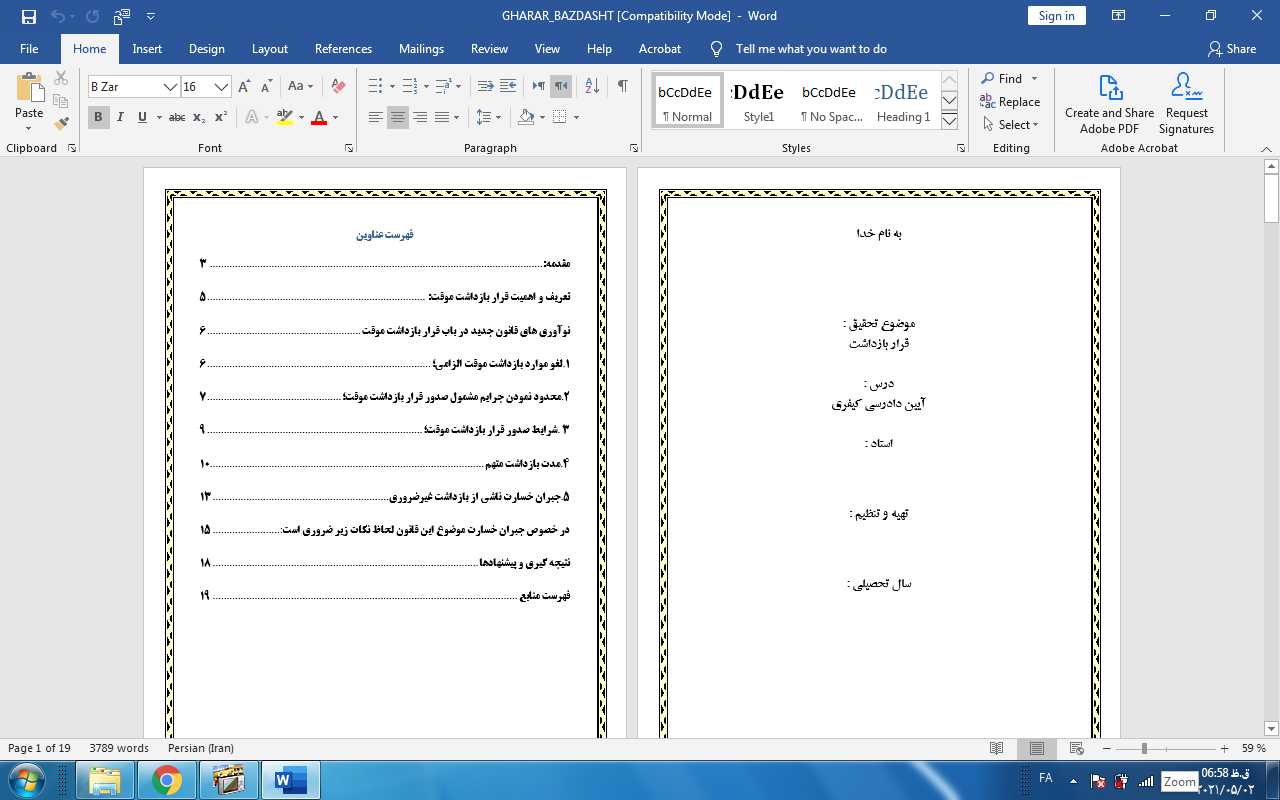Click the Replace button in Editing
This screenshot has width=1280, height=800.
1010,102
